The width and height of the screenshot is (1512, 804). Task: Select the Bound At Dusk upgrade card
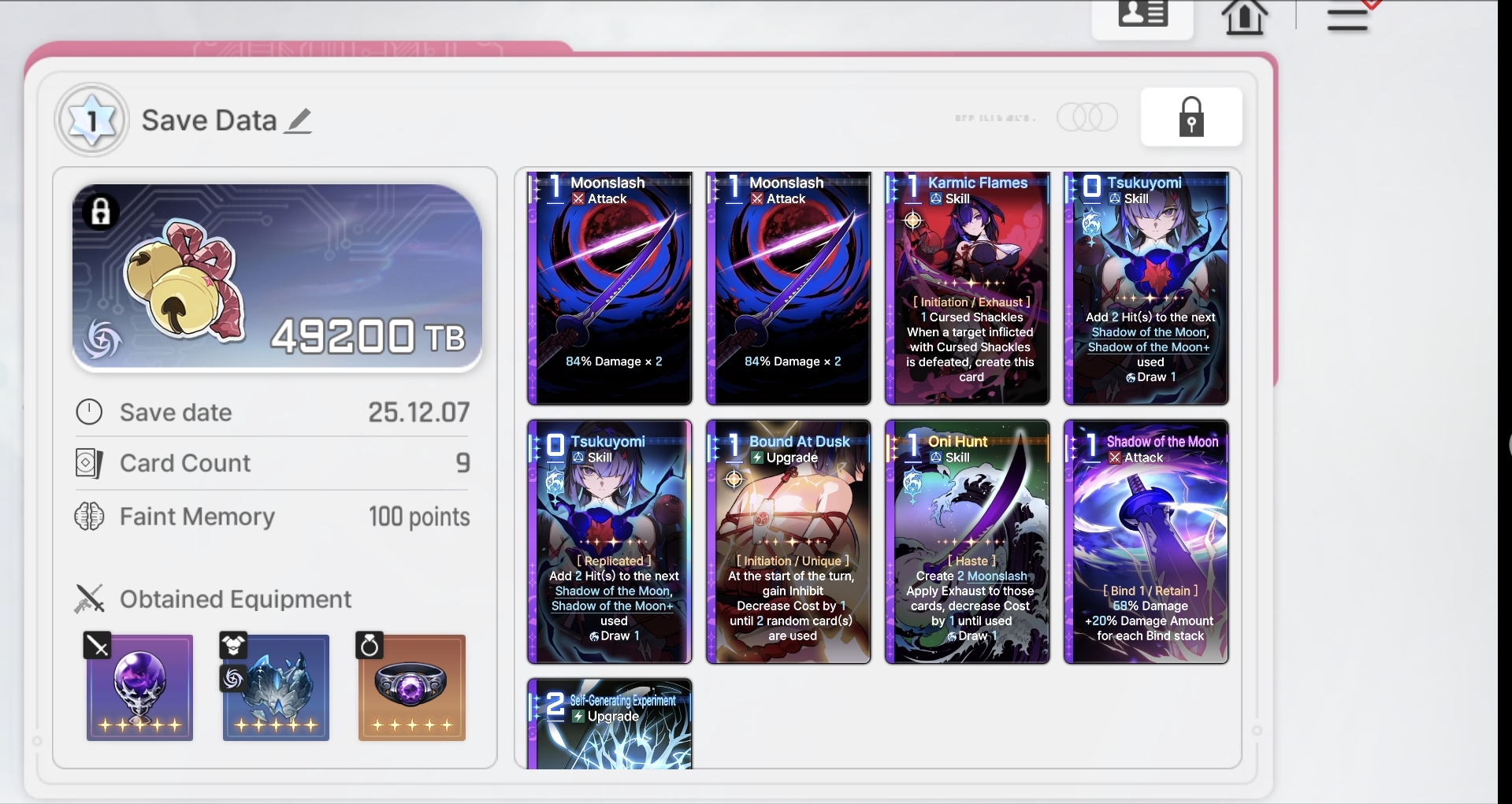pos(789,542)
